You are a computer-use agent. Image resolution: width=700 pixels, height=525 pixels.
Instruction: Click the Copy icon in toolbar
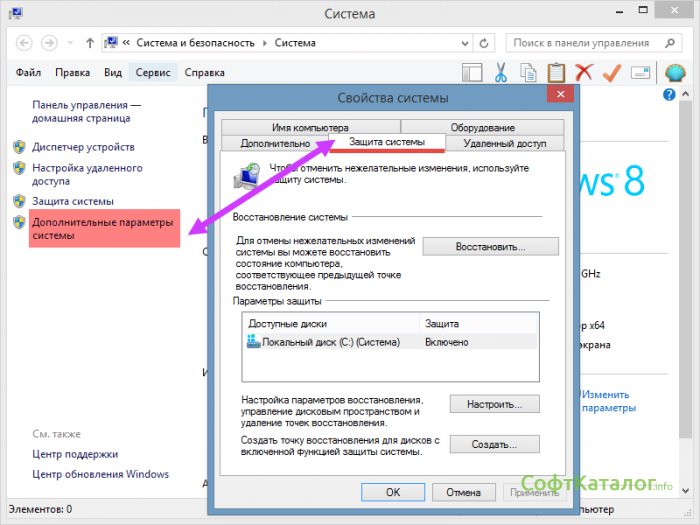[529, 73]
